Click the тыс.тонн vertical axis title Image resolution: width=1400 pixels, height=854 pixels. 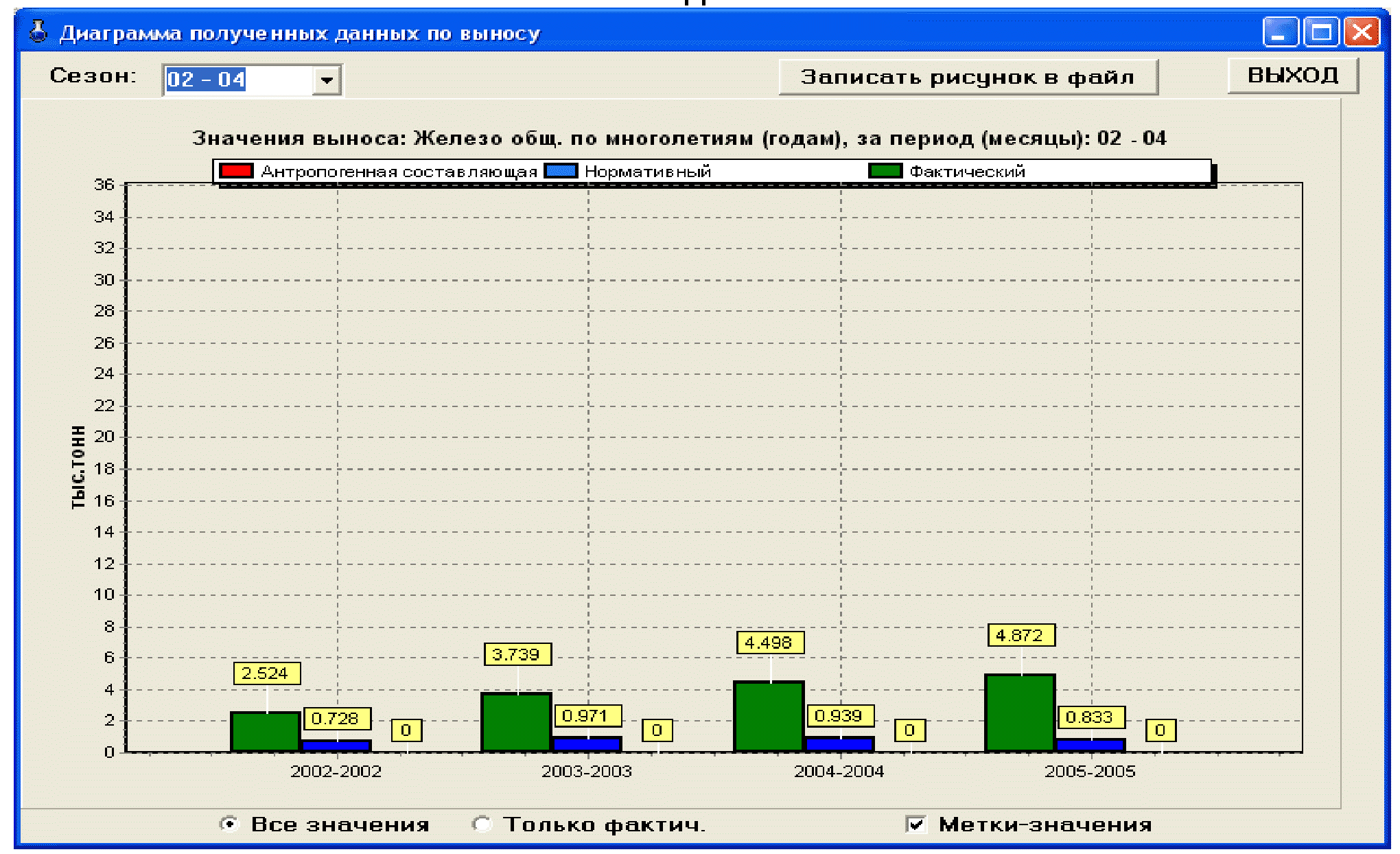(x=78, y=467)
